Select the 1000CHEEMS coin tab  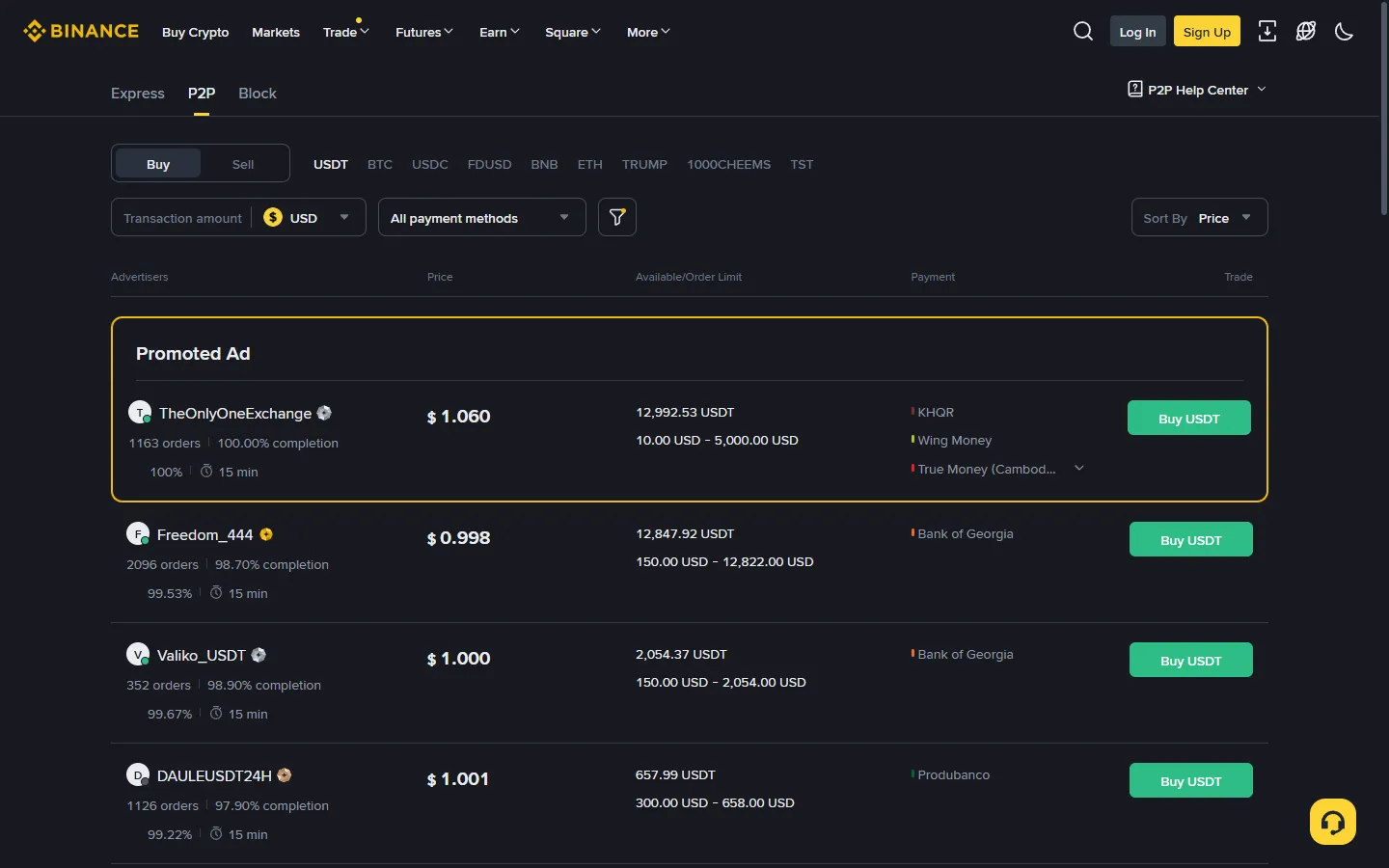[729, 164]
